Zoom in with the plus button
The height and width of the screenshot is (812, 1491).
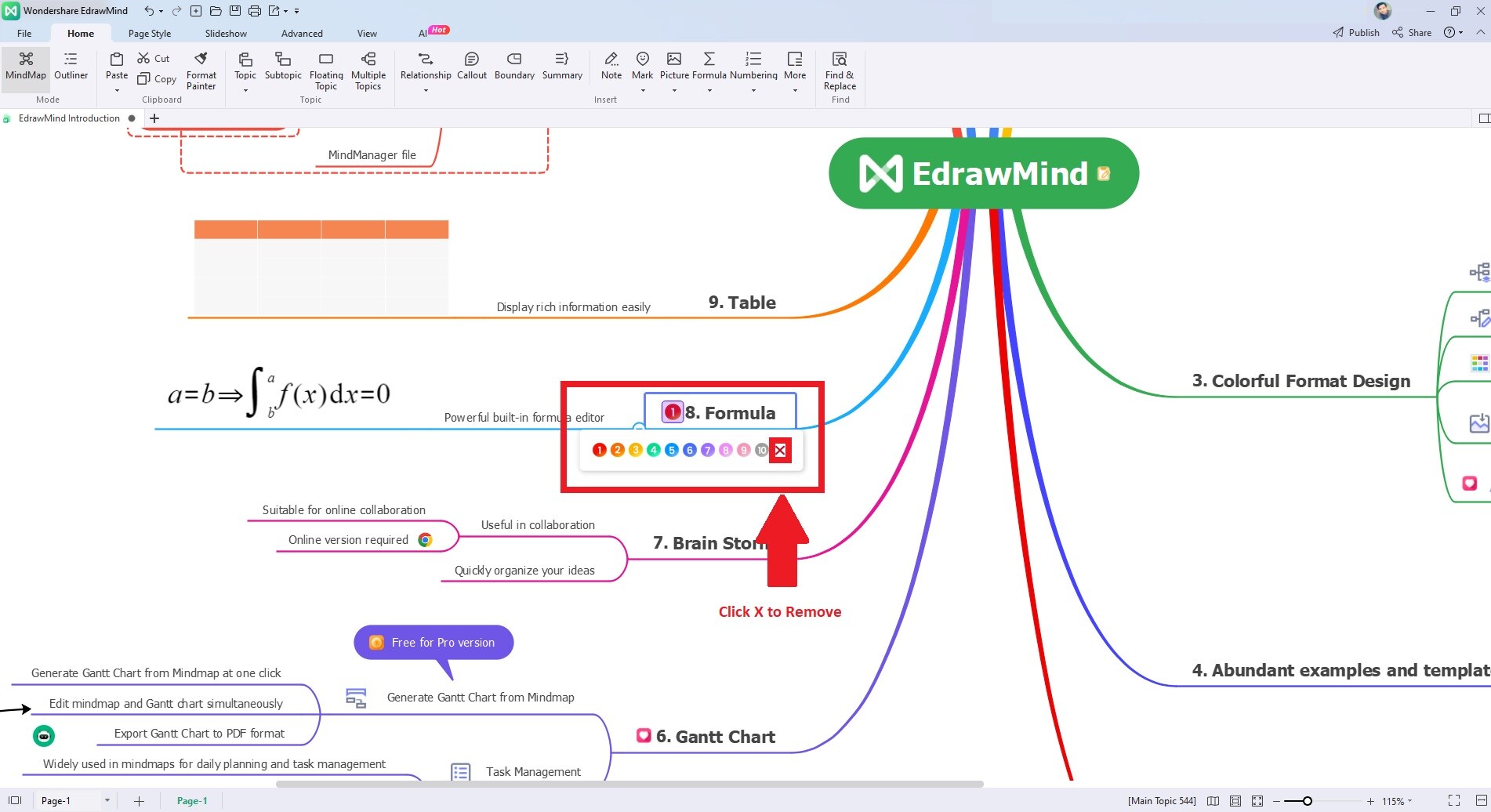click(1370, 801)
